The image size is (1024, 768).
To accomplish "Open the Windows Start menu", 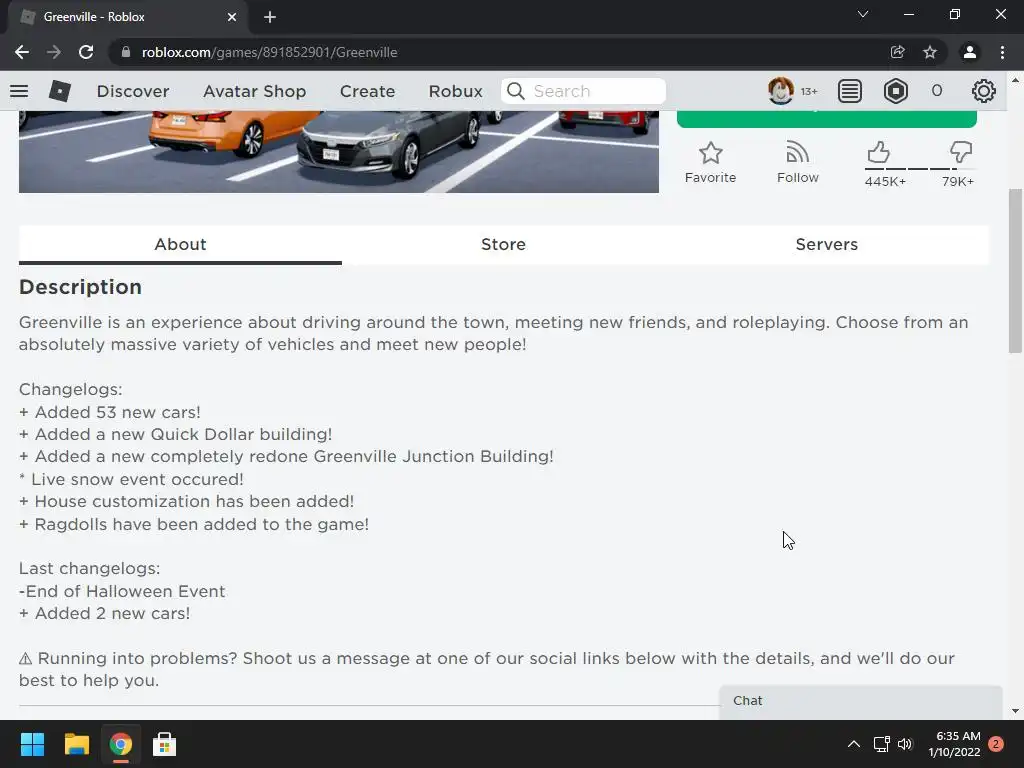I will point(32,744).
